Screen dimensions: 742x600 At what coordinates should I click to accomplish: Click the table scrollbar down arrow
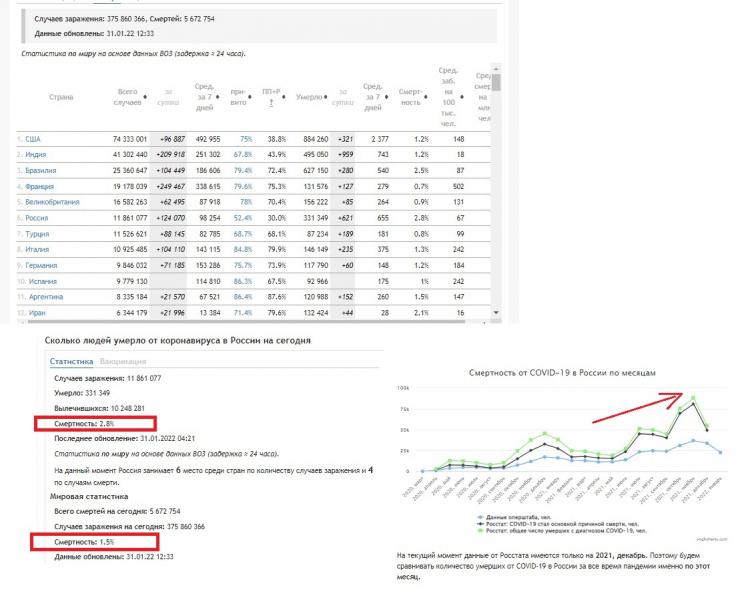pos(496,312)
